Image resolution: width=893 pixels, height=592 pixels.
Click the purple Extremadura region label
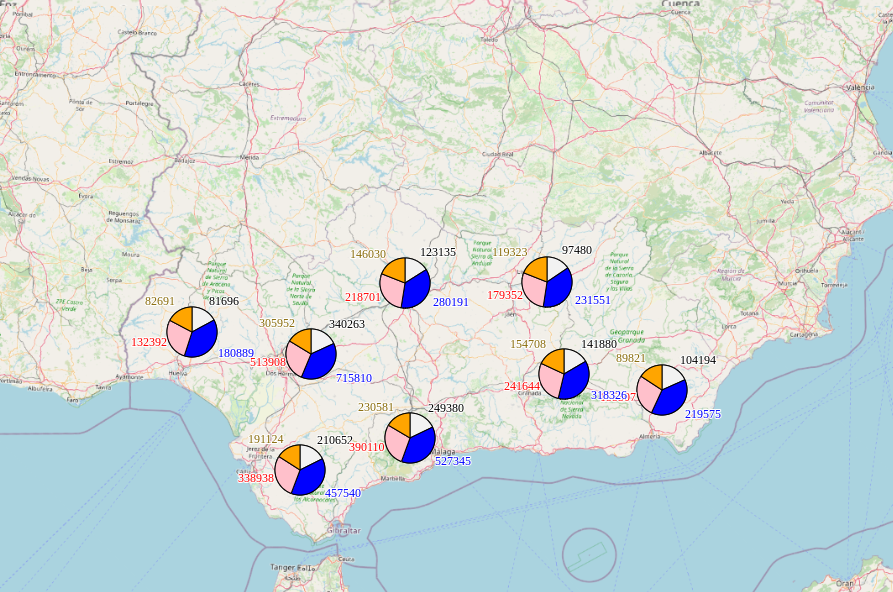point(288,119)
